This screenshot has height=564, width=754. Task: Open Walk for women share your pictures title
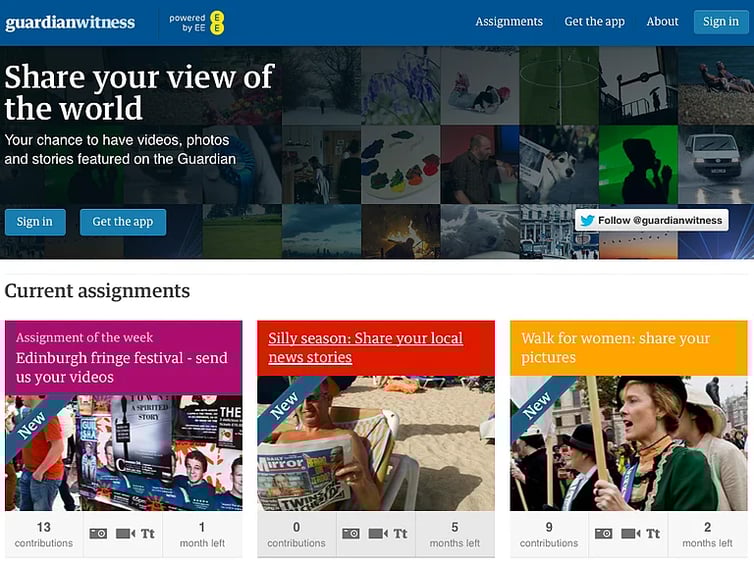(616, 348)
